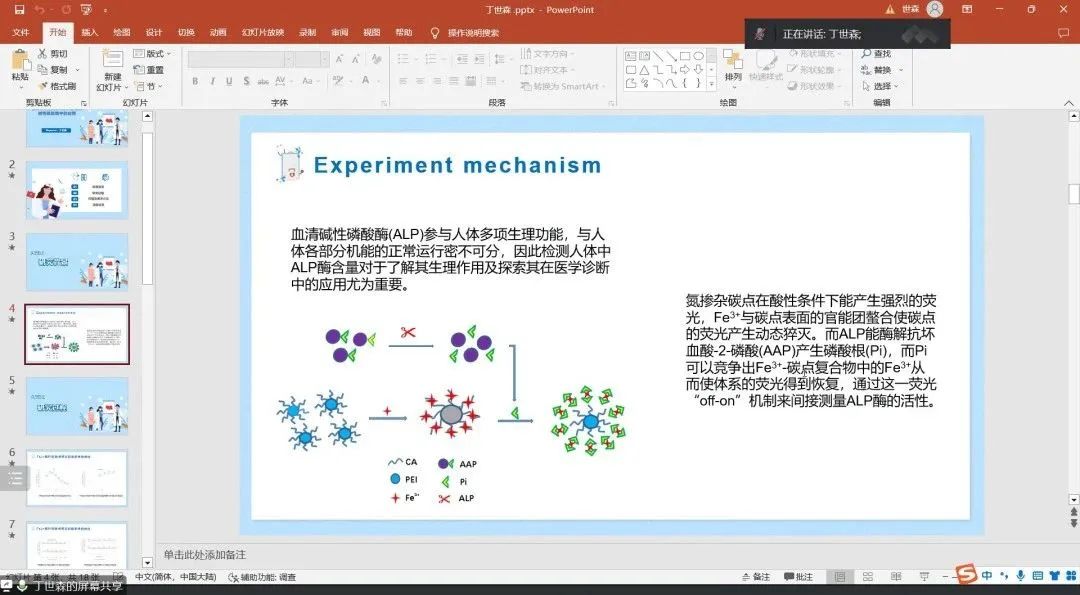Screen dimensions: 1080x595
Task: Select the Format Painter (格式刷) tool
Action: [x=56, y=86]
